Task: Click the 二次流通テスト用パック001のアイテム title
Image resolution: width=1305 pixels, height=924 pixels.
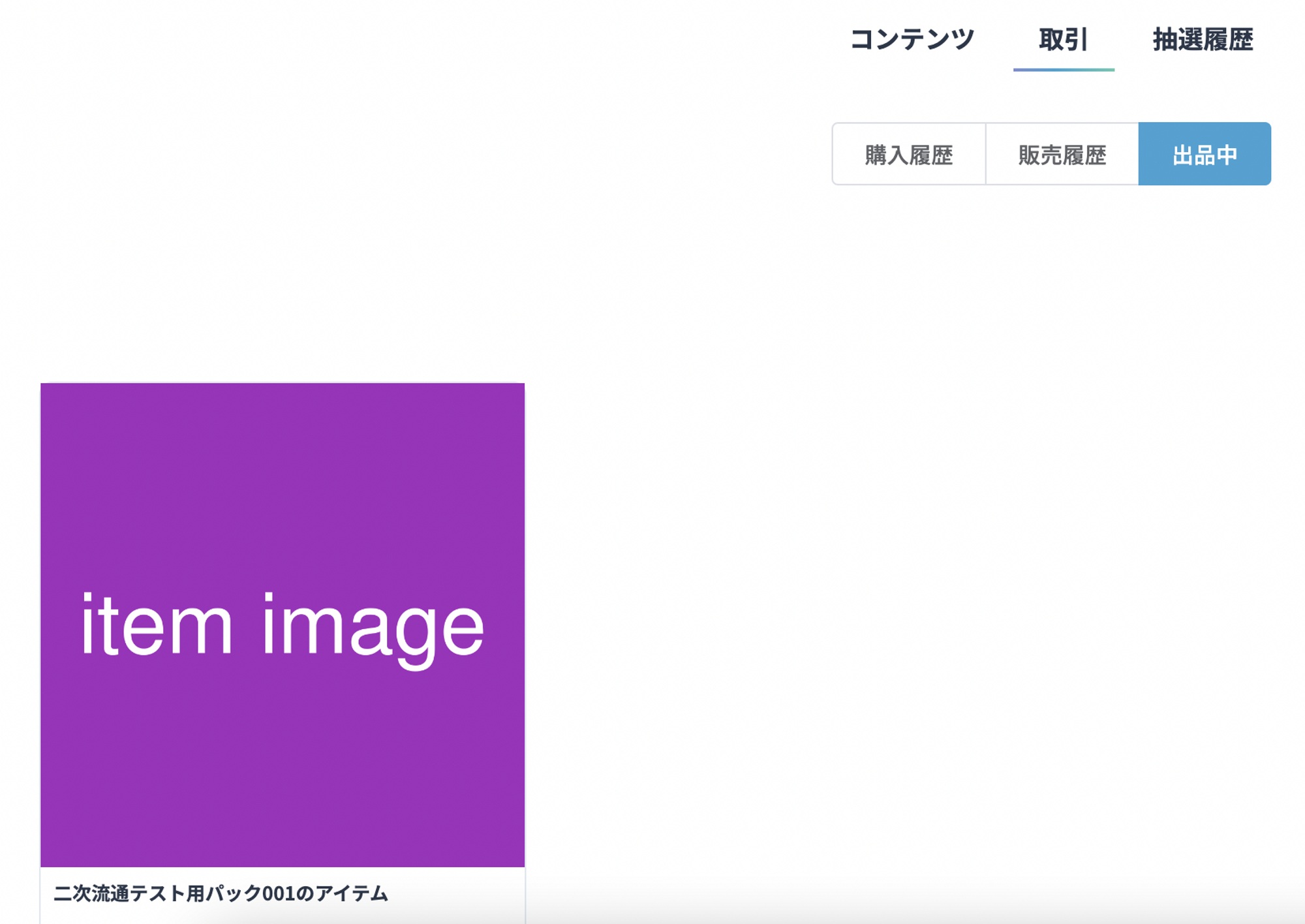Action: point(221,893)
